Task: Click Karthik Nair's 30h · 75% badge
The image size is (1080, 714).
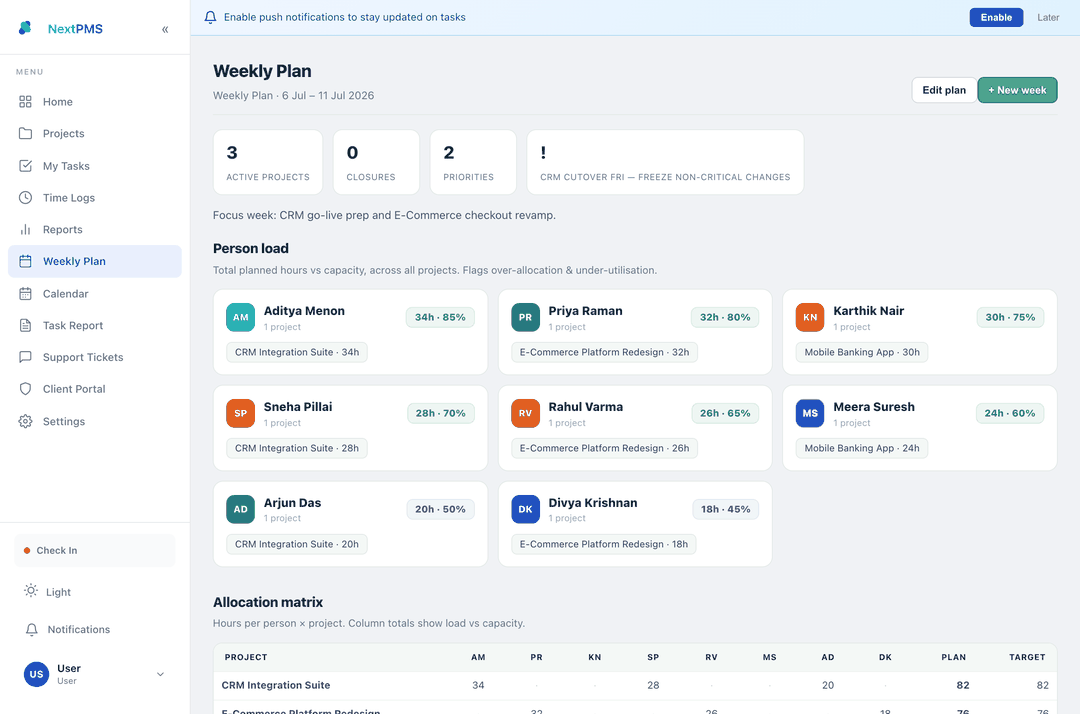Action: coord(1010,317)
